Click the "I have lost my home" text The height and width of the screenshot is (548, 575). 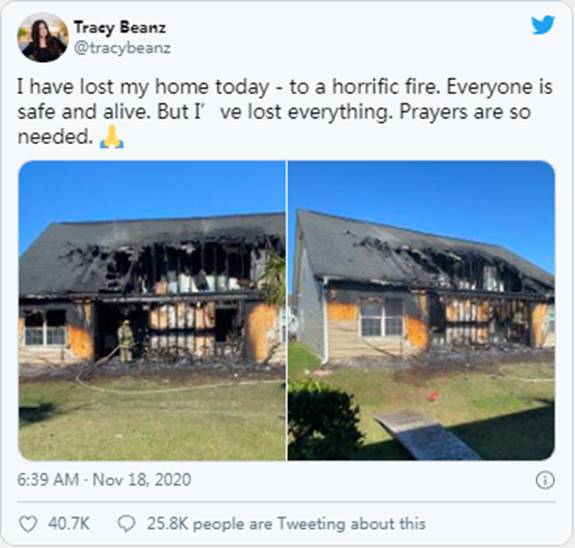113,87
